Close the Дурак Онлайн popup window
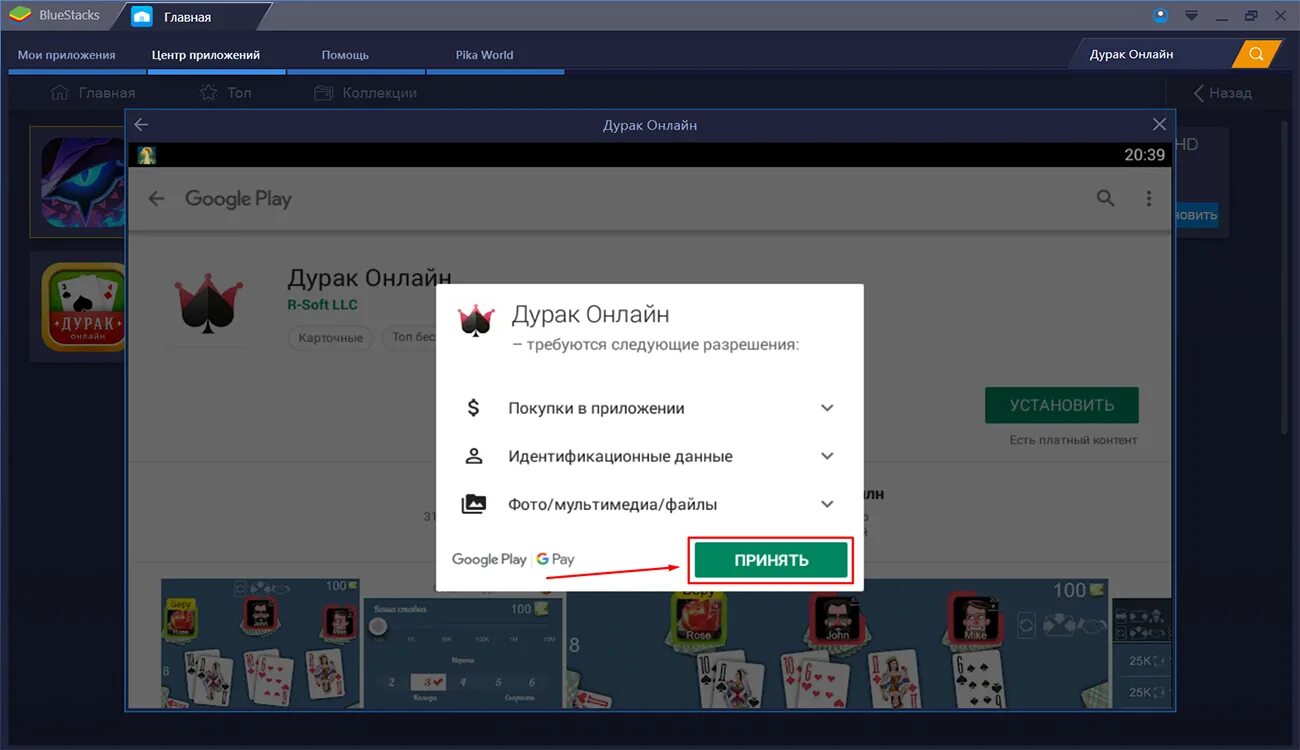Viewport: 1300px width, 750px height. (x=1159, y=125)
